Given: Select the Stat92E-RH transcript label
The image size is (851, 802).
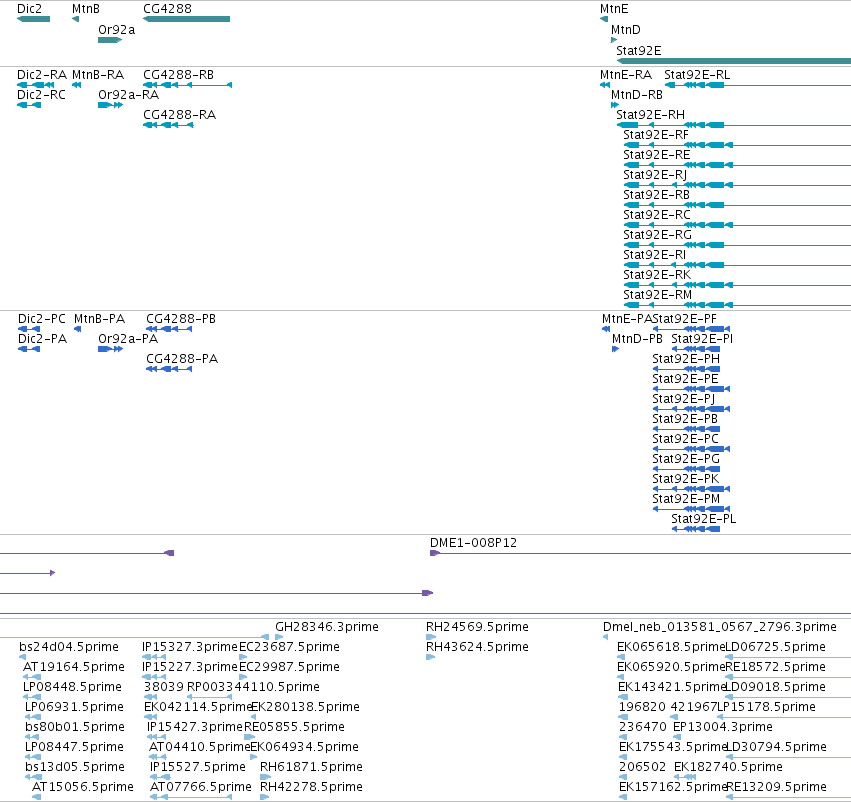Looking at the screenshot, I should point(651,114).
